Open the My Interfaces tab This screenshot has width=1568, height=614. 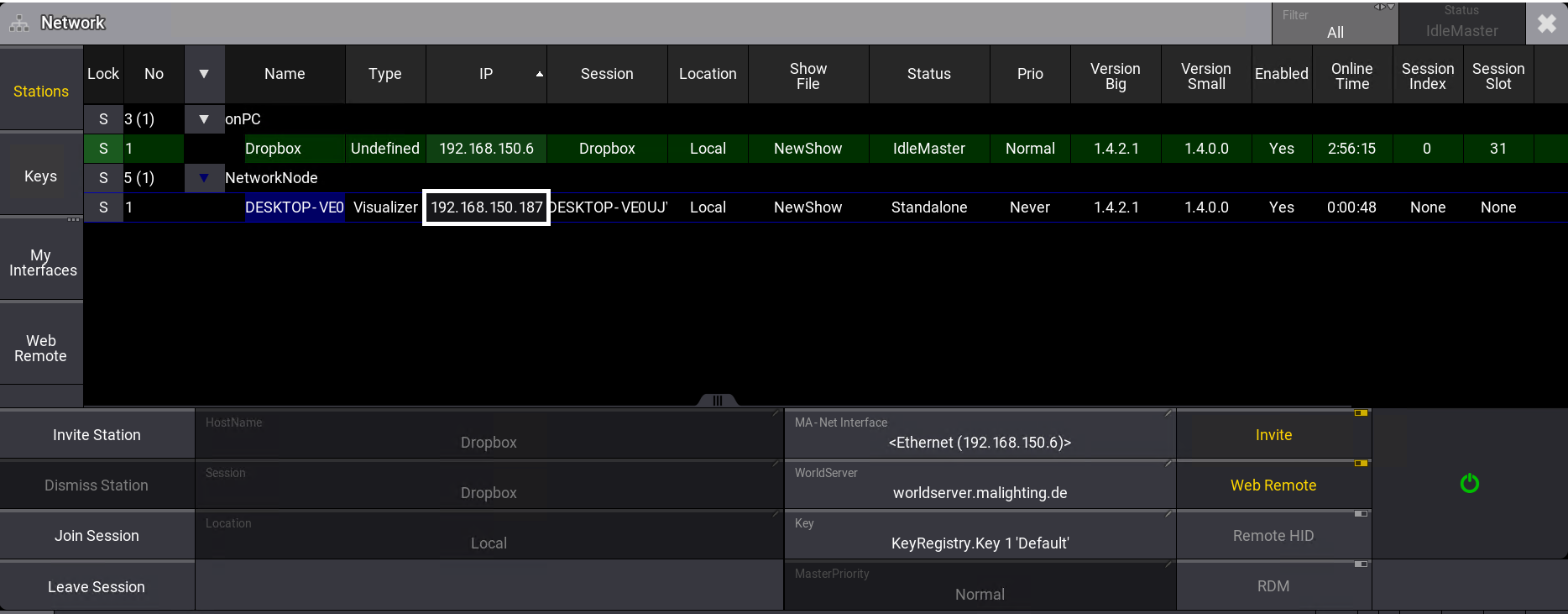41,262
